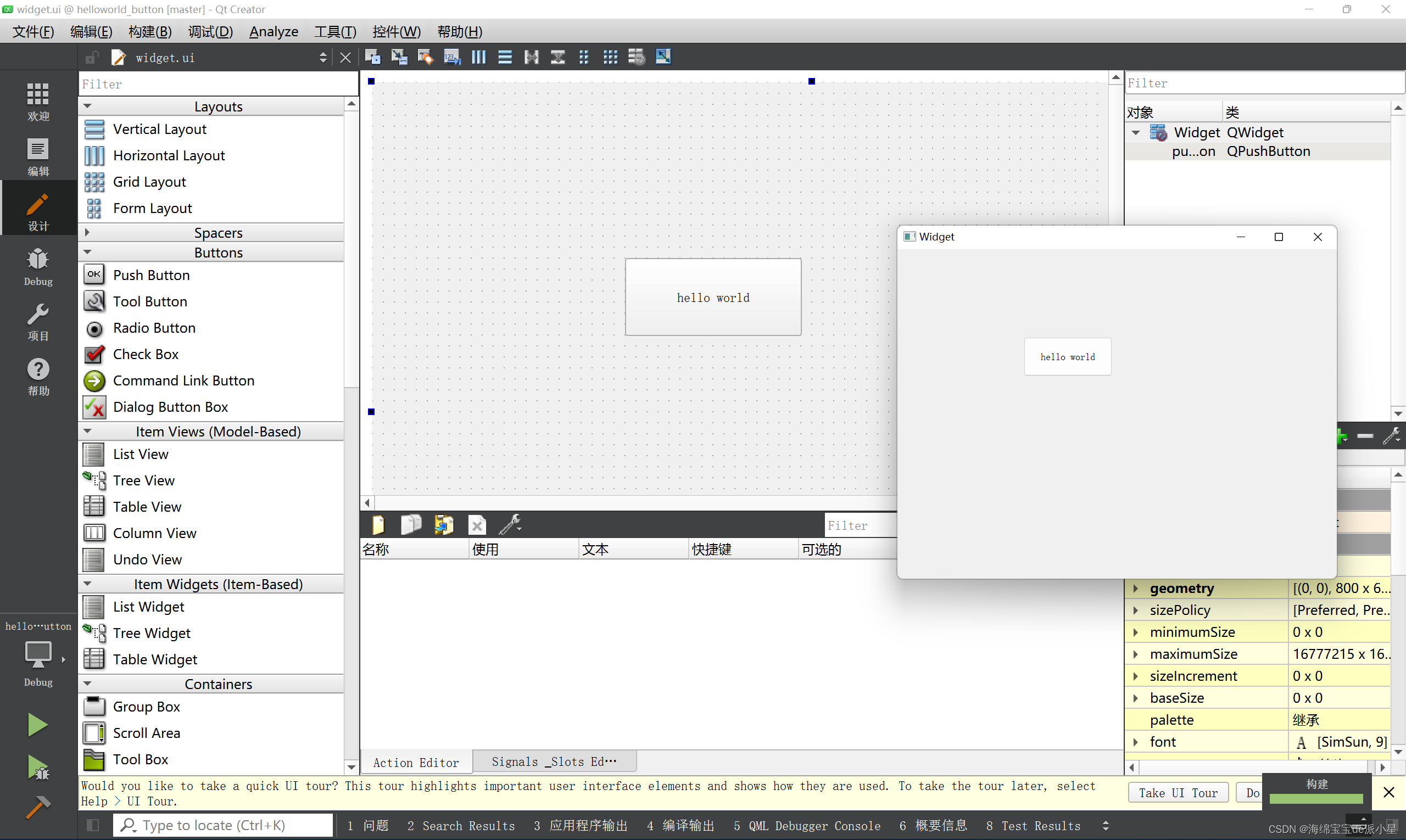
Task: Enable the Check Box widget from panel
Action: click(145, 354)
